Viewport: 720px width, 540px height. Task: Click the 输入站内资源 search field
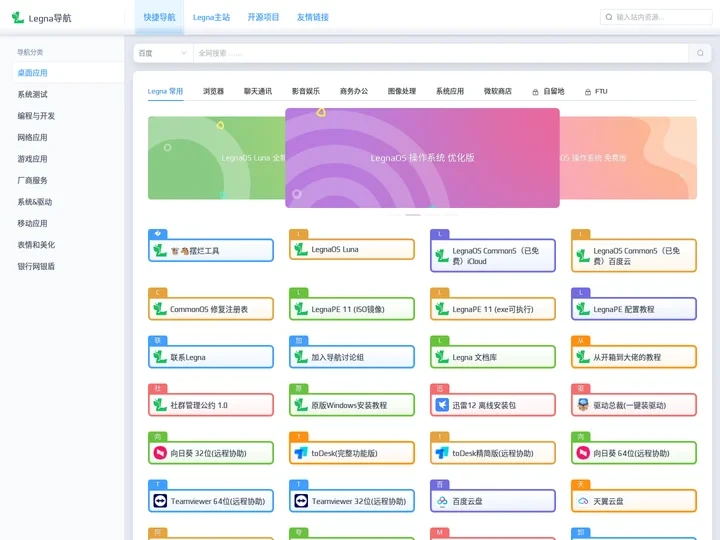[x=656, y=17]
